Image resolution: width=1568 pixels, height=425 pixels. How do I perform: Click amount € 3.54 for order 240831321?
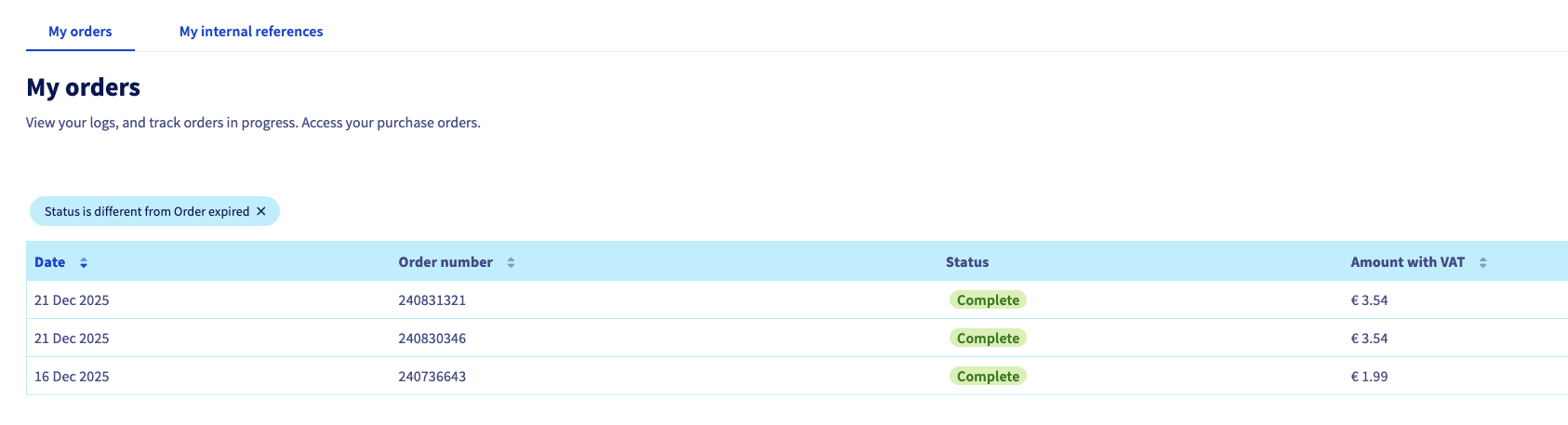[1369, 300]
